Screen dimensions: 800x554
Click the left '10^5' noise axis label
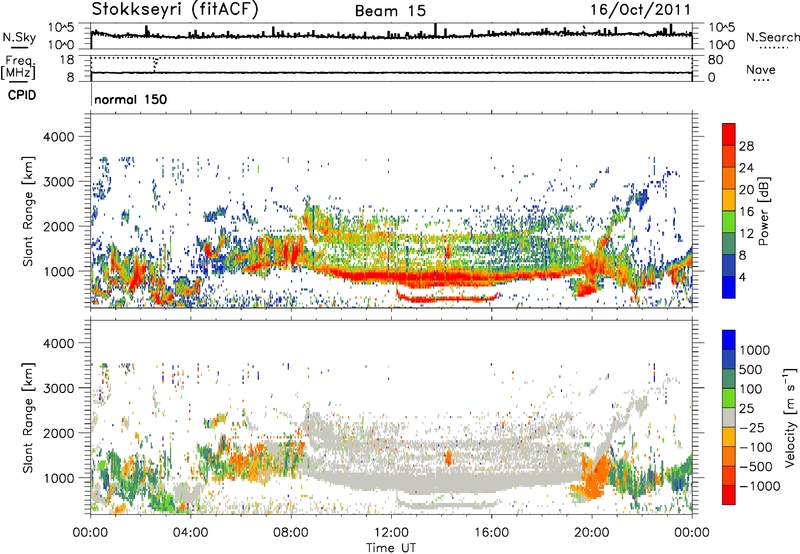point(61,27)
